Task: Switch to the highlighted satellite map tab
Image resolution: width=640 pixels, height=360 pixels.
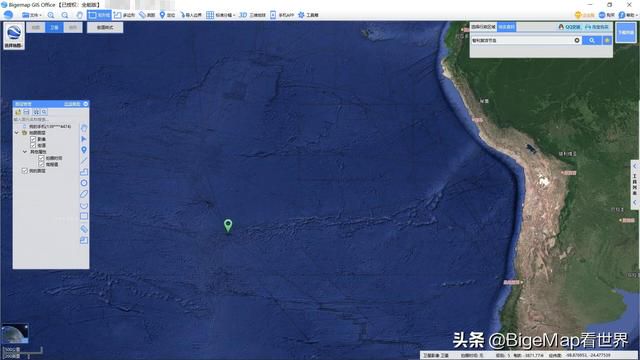Action: tap(54, 27)
